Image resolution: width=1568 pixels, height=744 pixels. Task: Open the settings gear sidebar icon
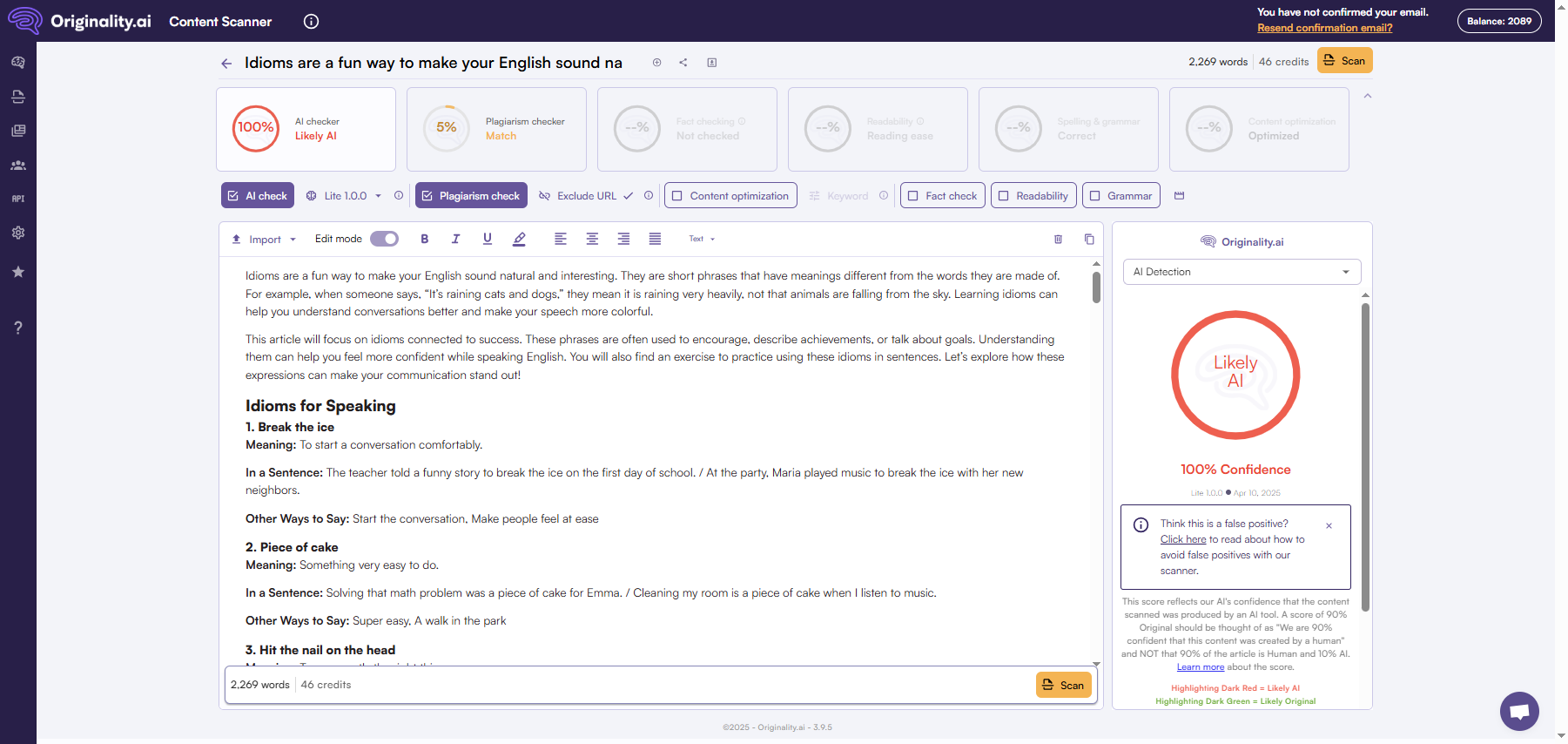pos(18,233)
